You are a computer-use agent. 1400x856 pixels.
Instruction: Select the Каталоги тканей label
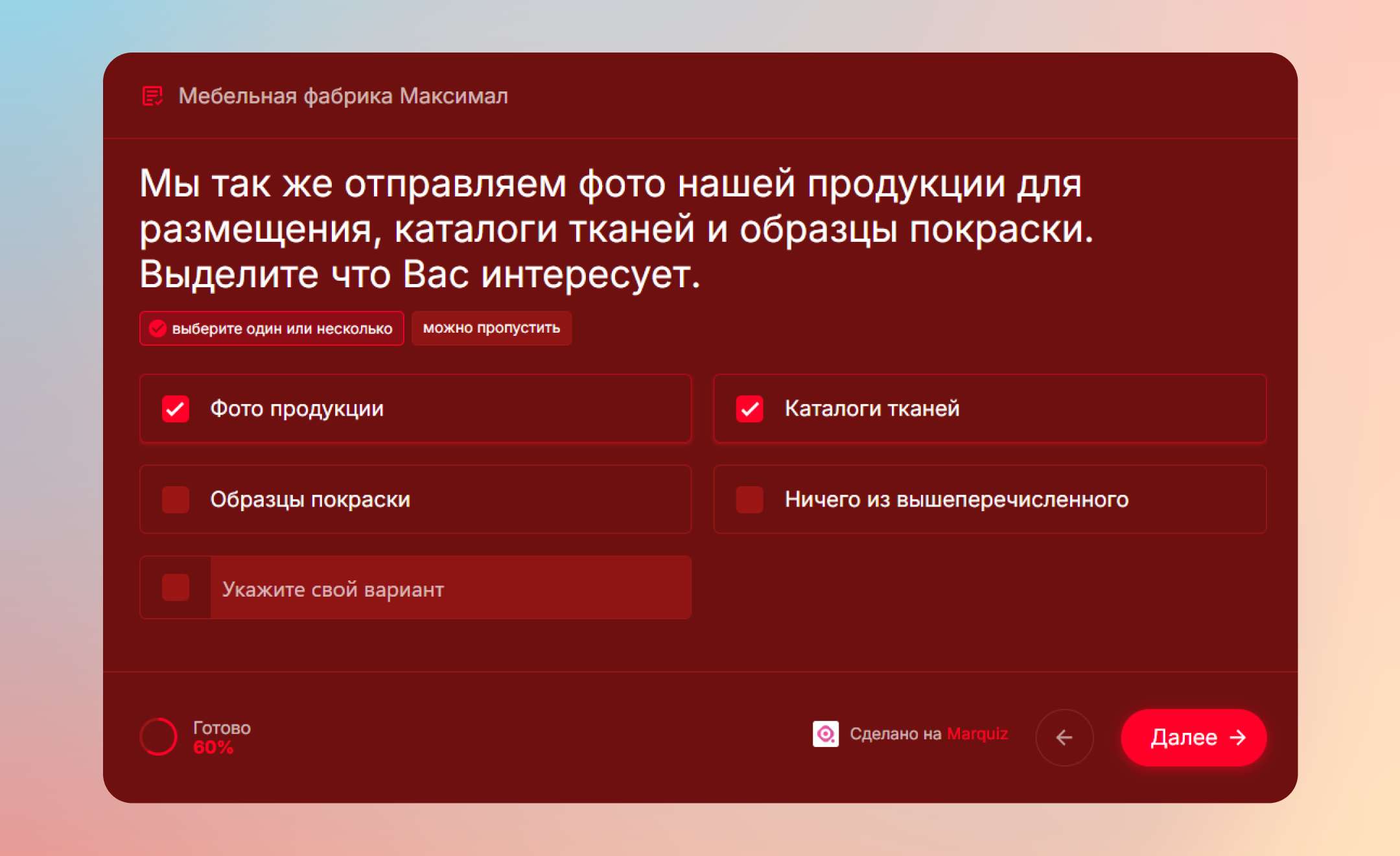(x=872, y=409)
